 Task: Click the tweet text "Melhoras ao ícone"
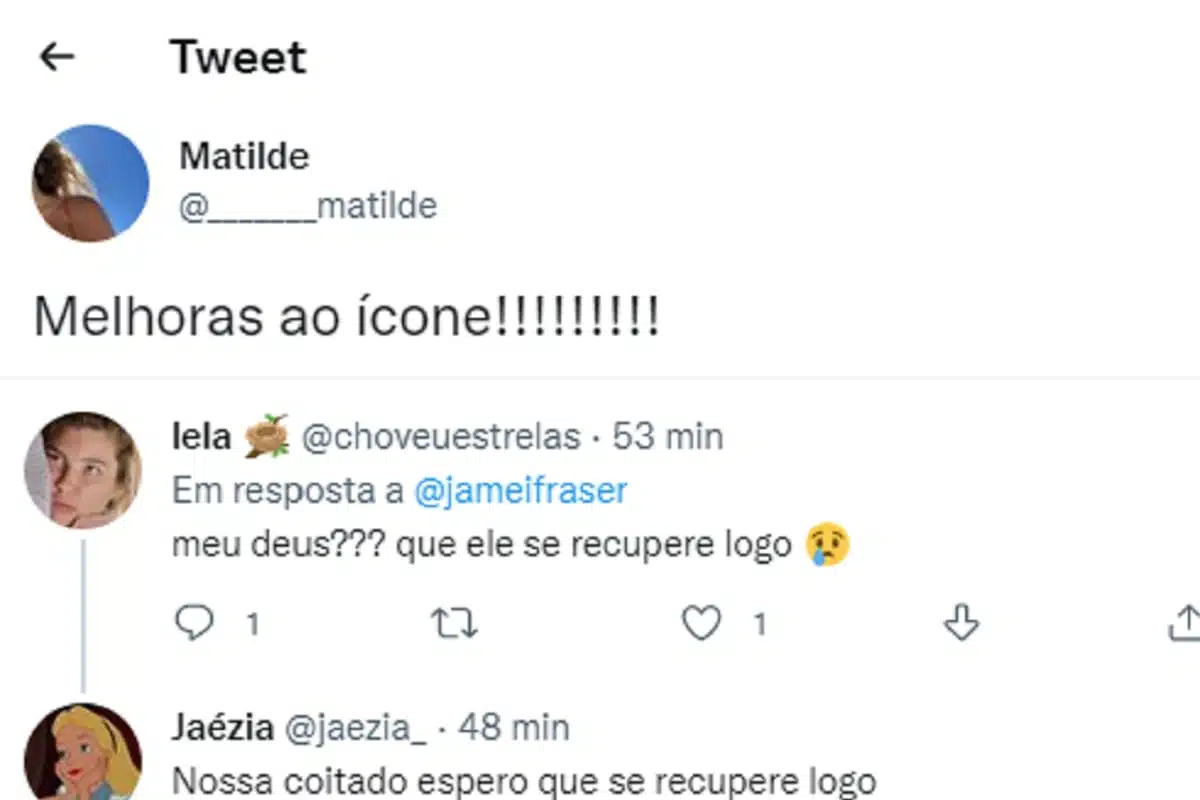click(346, 318)
